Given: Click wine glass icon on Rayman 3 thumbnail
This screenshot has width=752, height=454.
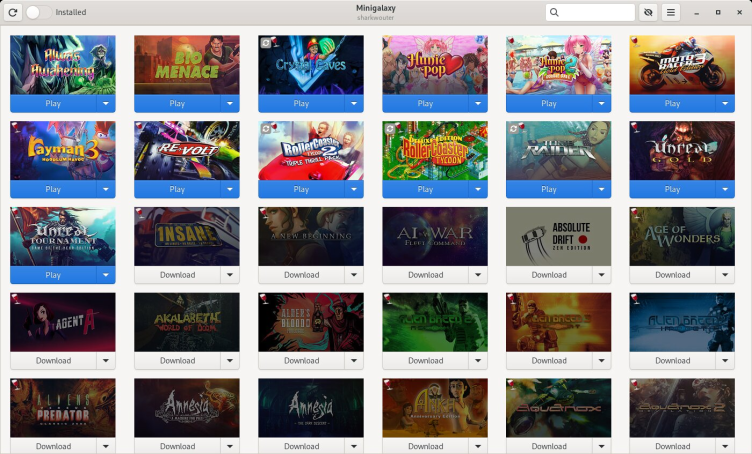Looking at the screenshot, I should click(15, 128).
